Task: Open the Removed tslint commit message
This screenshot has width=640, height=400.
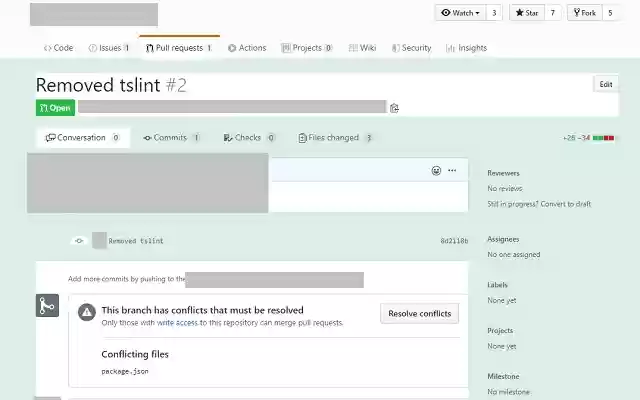Action: pyautogui.click(x=136, y=241)
